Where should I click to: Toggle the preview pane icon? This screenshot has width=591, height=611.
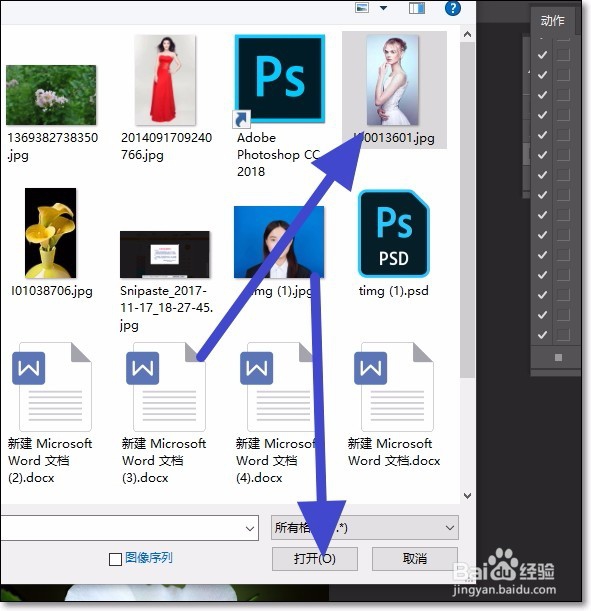coord(417,8)
